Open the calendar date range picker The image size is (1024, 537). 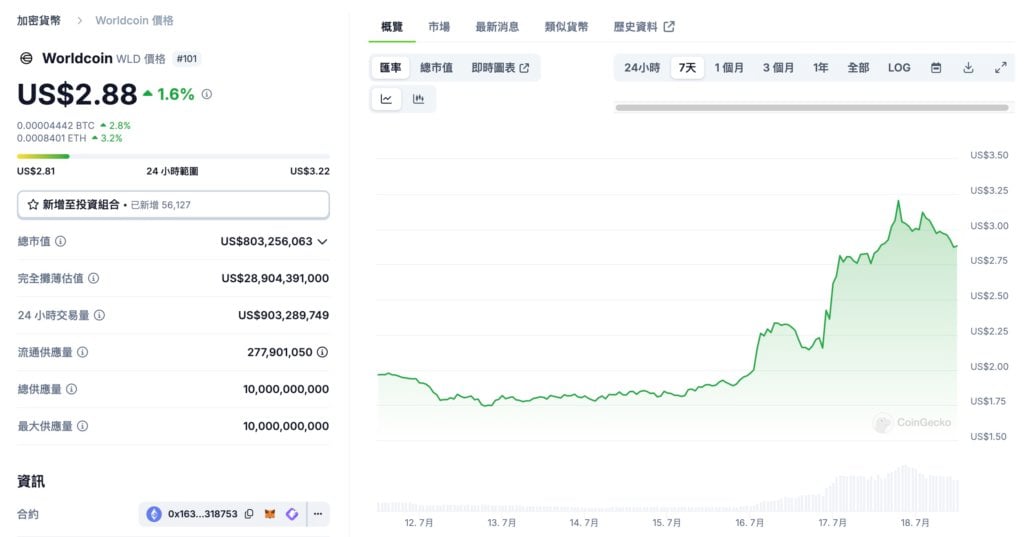coord(936,68)
